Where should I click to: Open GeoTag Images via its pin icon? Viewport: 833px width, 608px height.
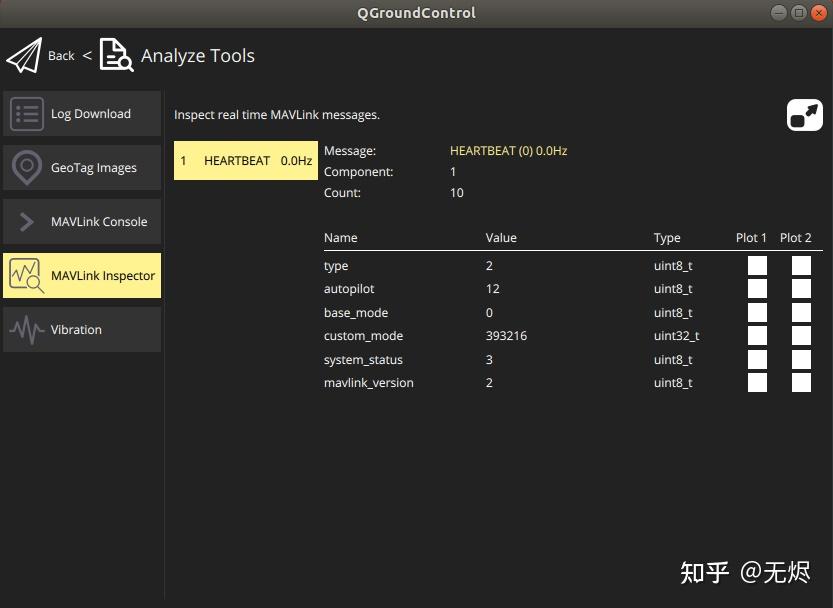[x=27, y=167]
